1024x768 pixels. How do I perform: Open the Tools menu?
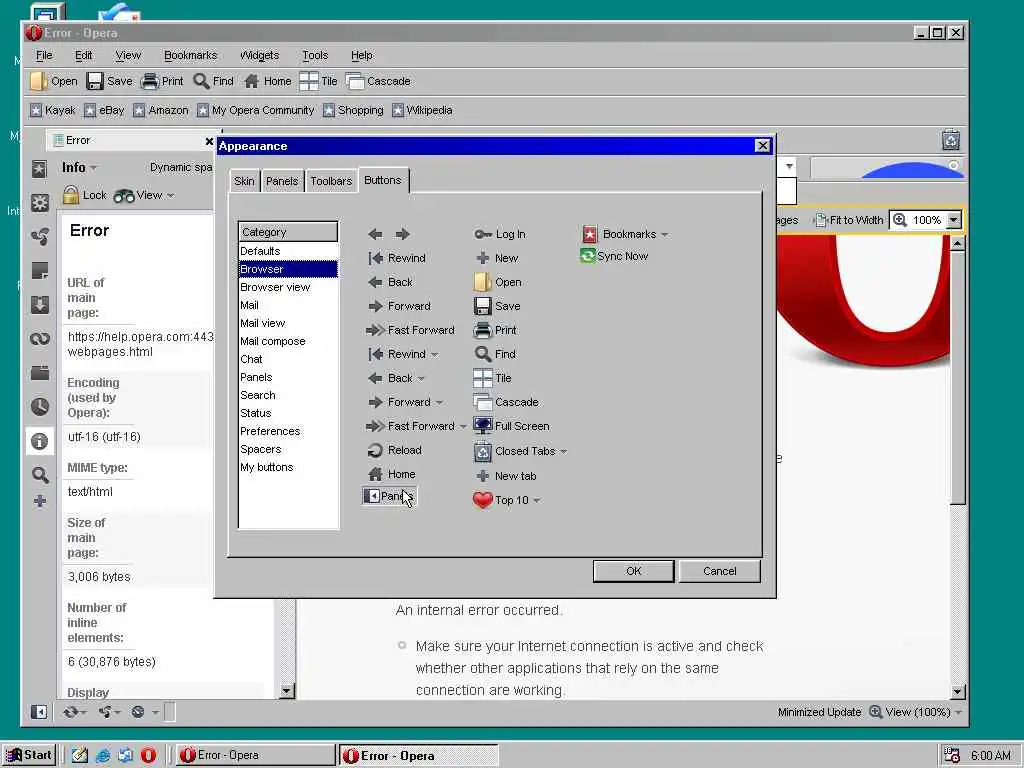point(315,56)
